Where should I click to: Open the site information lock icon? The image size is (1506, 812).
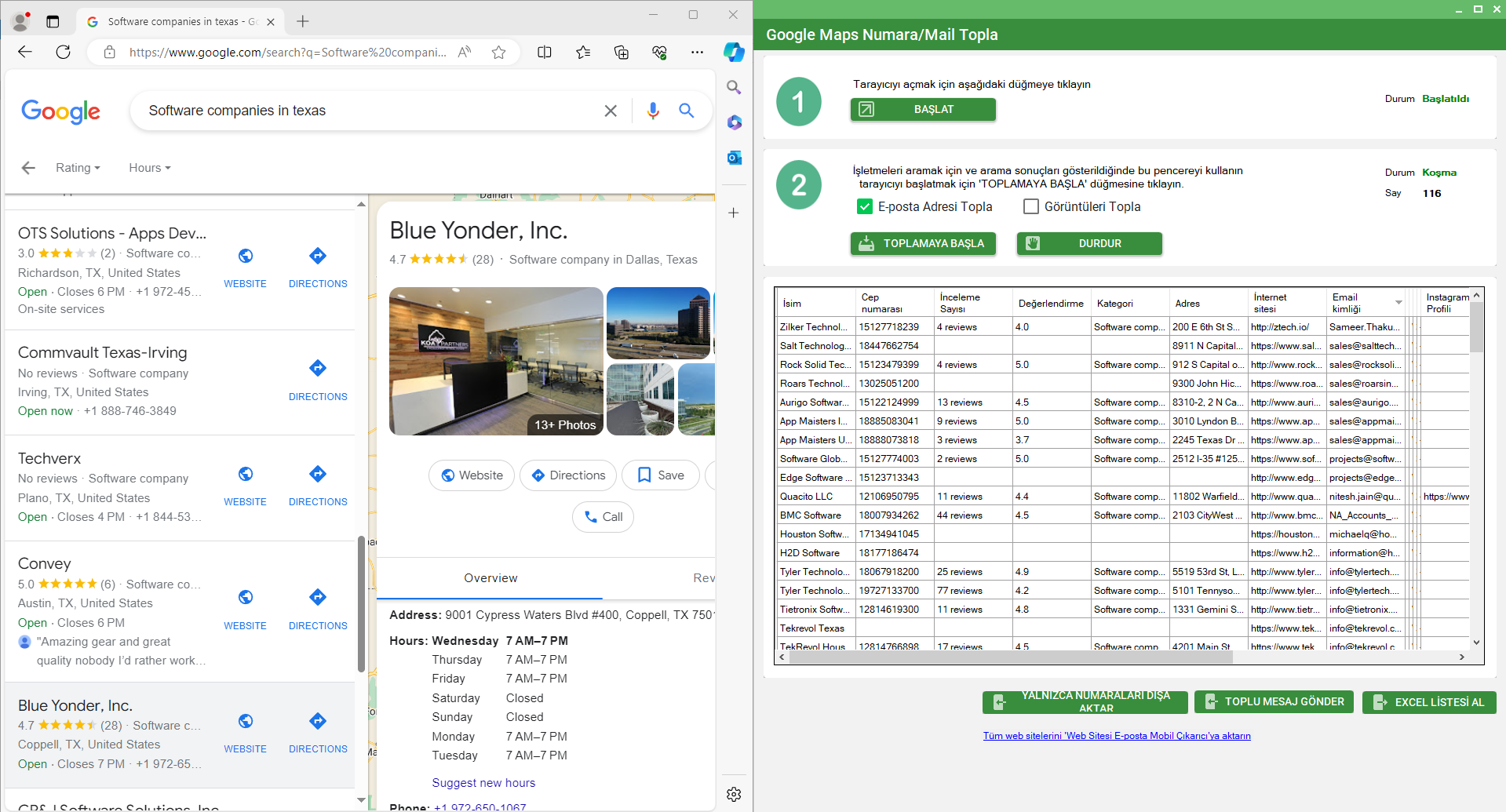click(110, 52)
